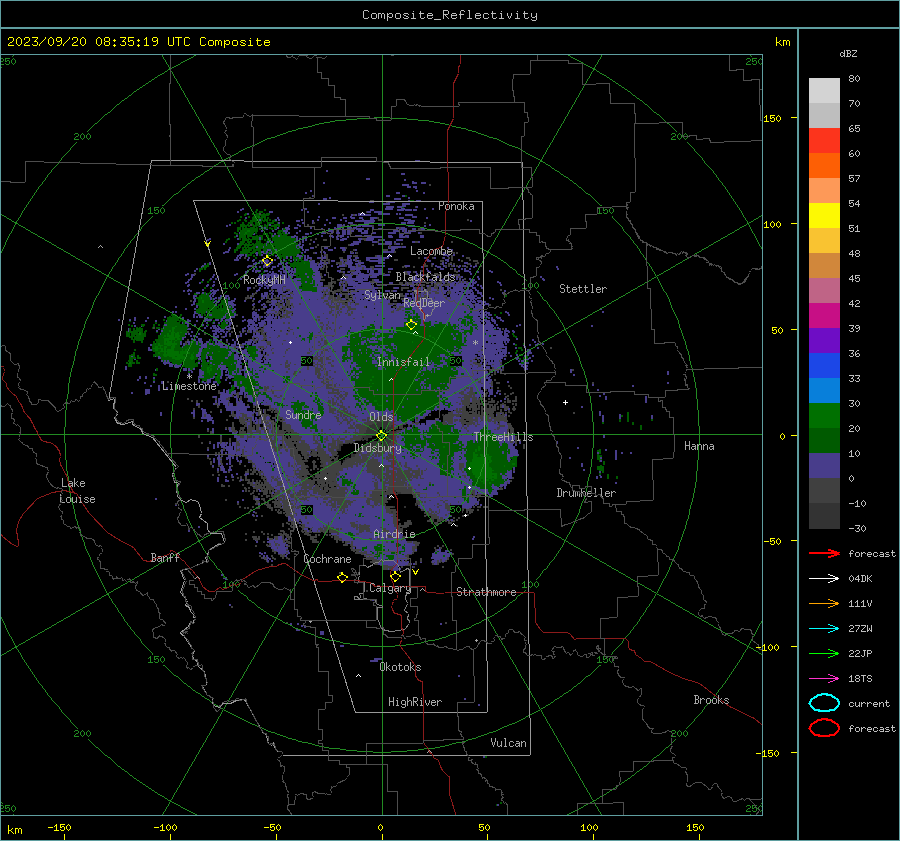Pick the bright yellow dBZ legend swatch
The width and height of the screenshot is (900, 841).
coord(824,216)
